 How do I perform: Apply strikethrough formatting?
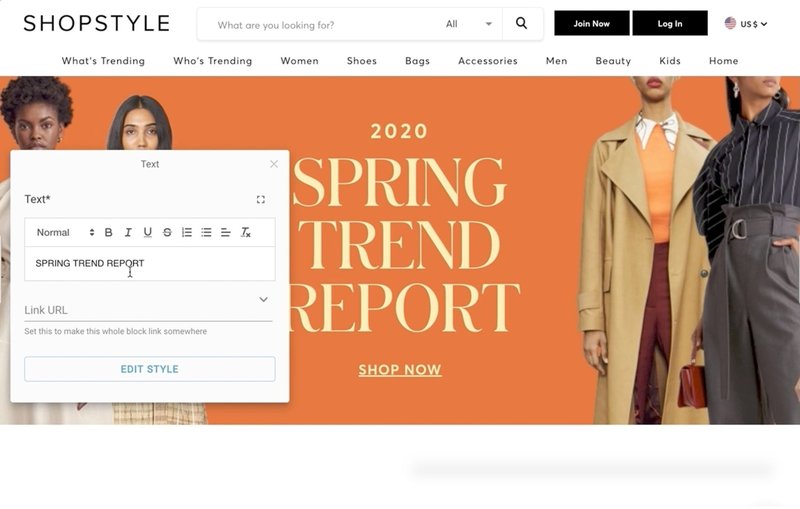click(x=167, y=233)
